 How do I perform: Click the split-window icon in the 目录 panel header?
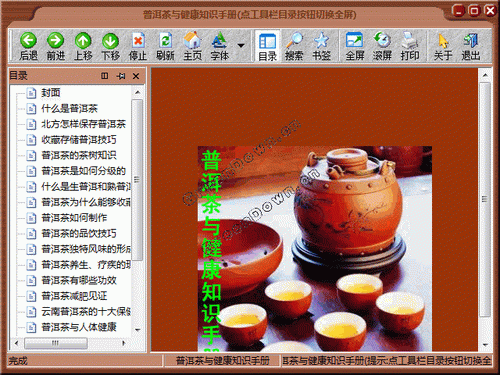click(105, 76)
